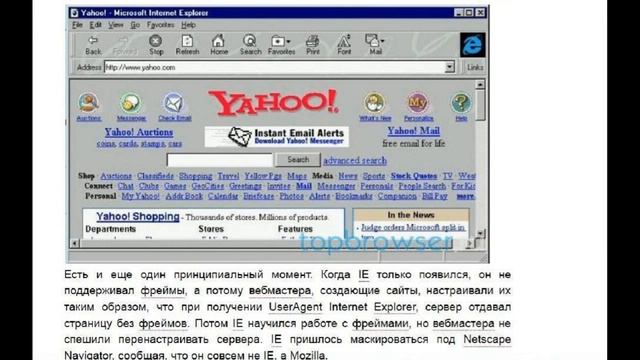640x360 pixels.
Task: Click the Travel link
Action: click(x=228, y=176)
